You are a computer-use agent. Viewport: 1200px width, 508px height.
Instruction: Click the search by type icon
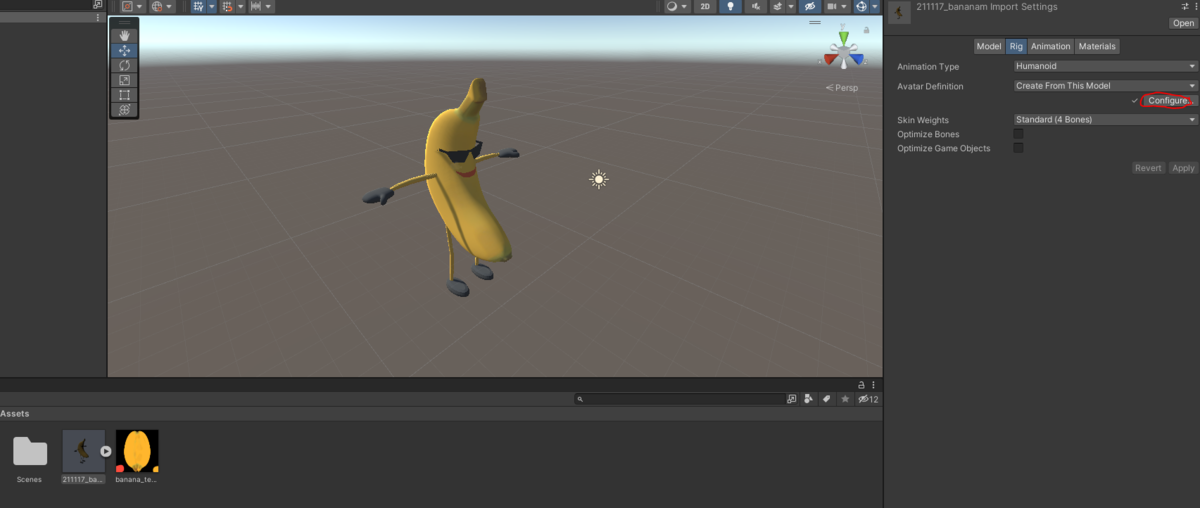pyautogui.click(x=809, y=399)
